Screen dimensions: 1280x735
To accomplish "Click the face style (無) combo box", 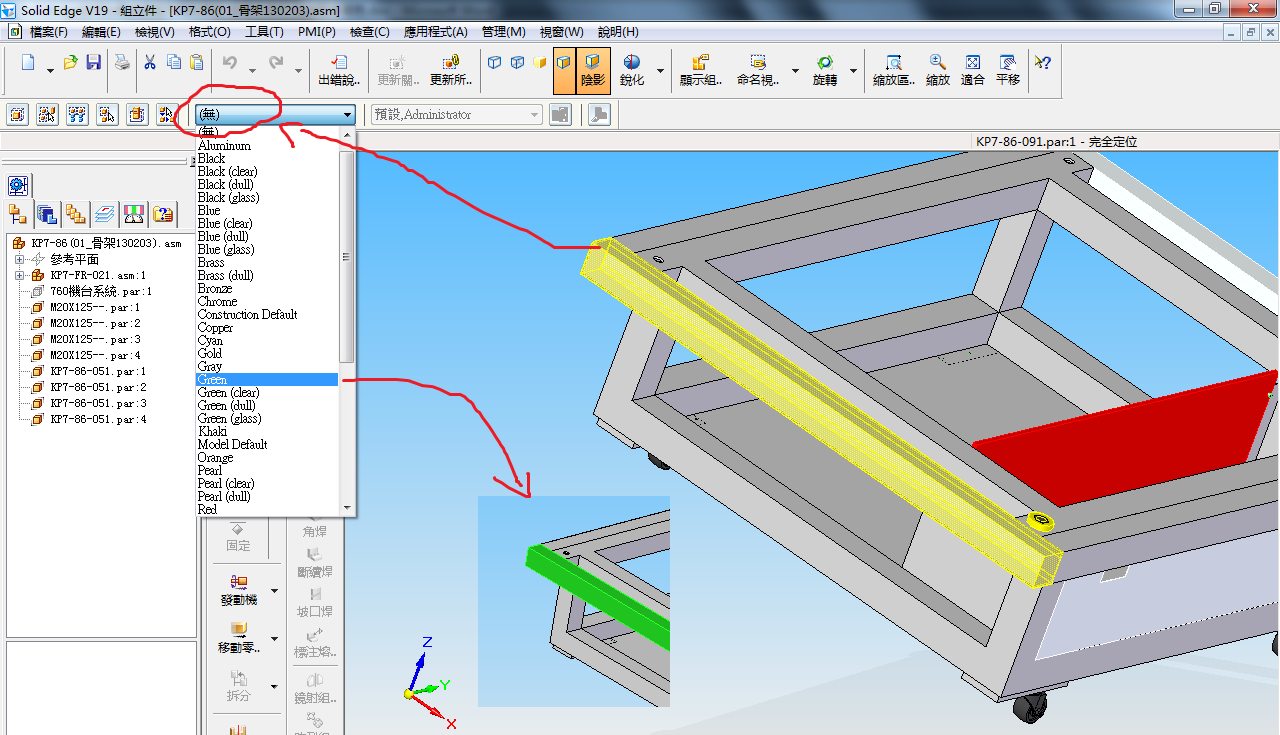I will click(x=276, y=115).
